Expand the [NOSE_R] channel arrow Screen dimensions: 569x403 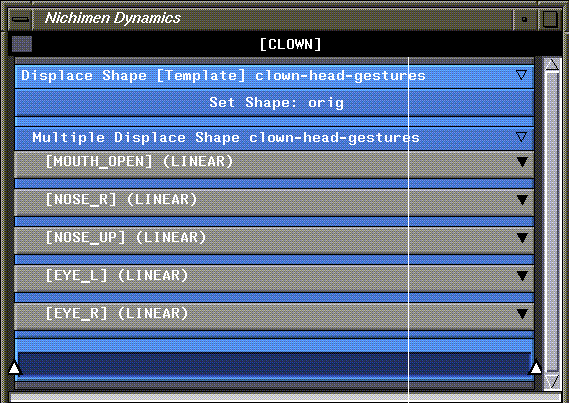point(522,200)
